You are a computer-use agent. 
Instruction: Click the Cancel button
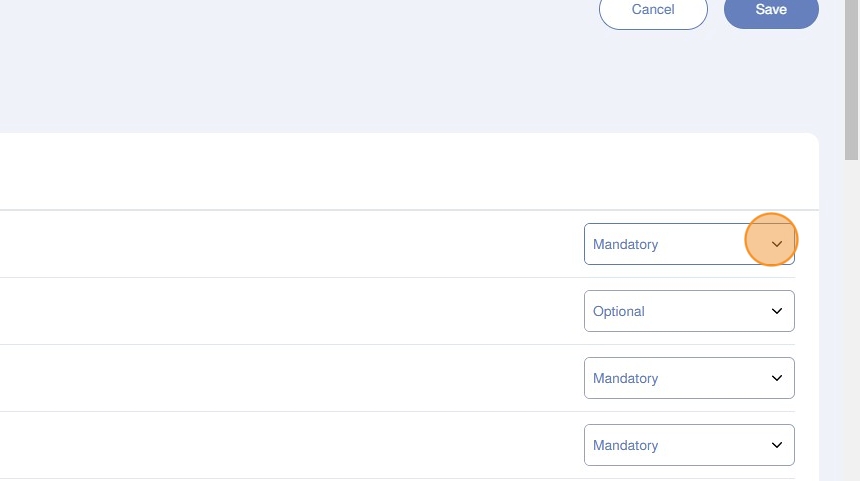(x=653, y=10)
